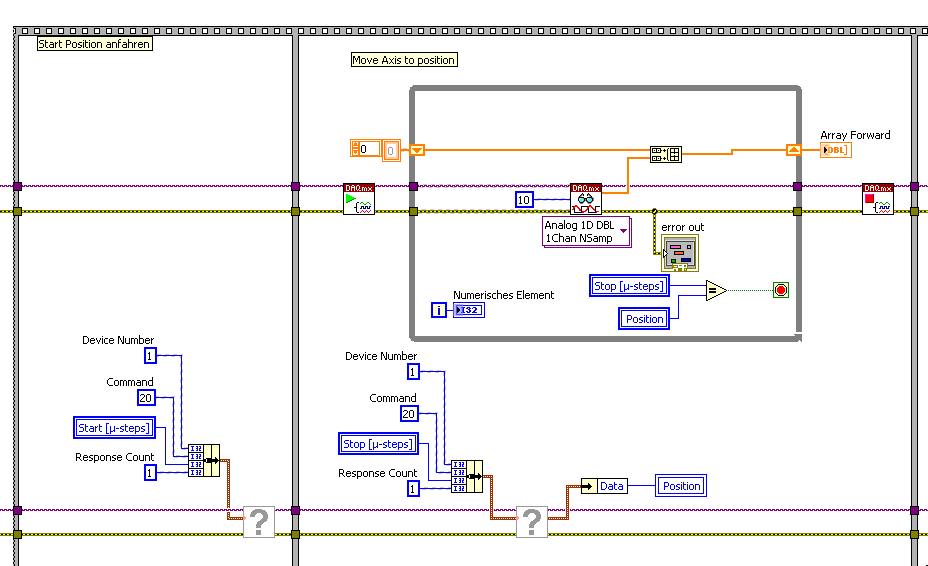
Task: Click the greyed element 0 of the array constant
Action: [x=391, y=151]
